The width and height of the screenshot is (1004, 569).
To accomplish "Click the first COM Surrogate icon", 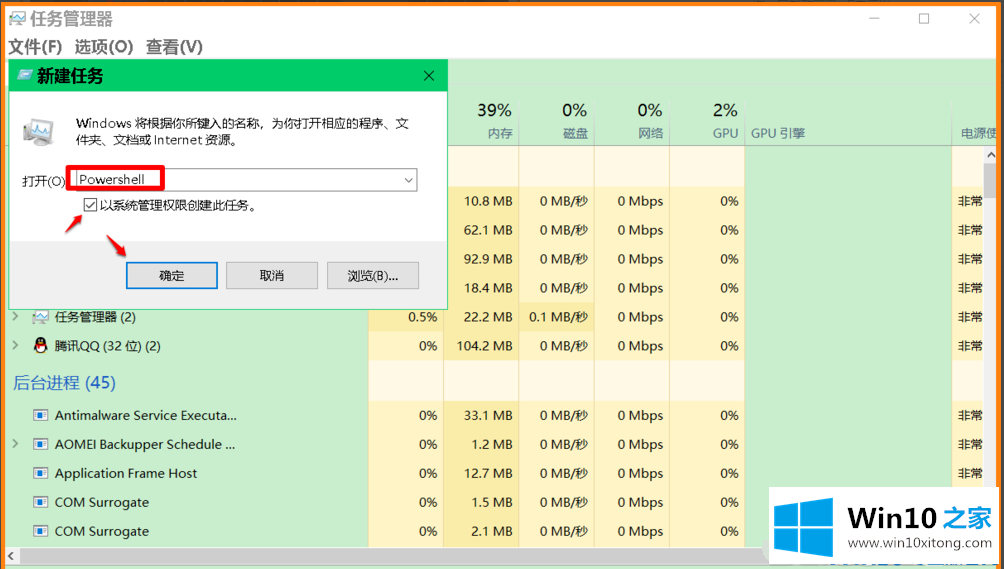I will [x=41, y=502].
